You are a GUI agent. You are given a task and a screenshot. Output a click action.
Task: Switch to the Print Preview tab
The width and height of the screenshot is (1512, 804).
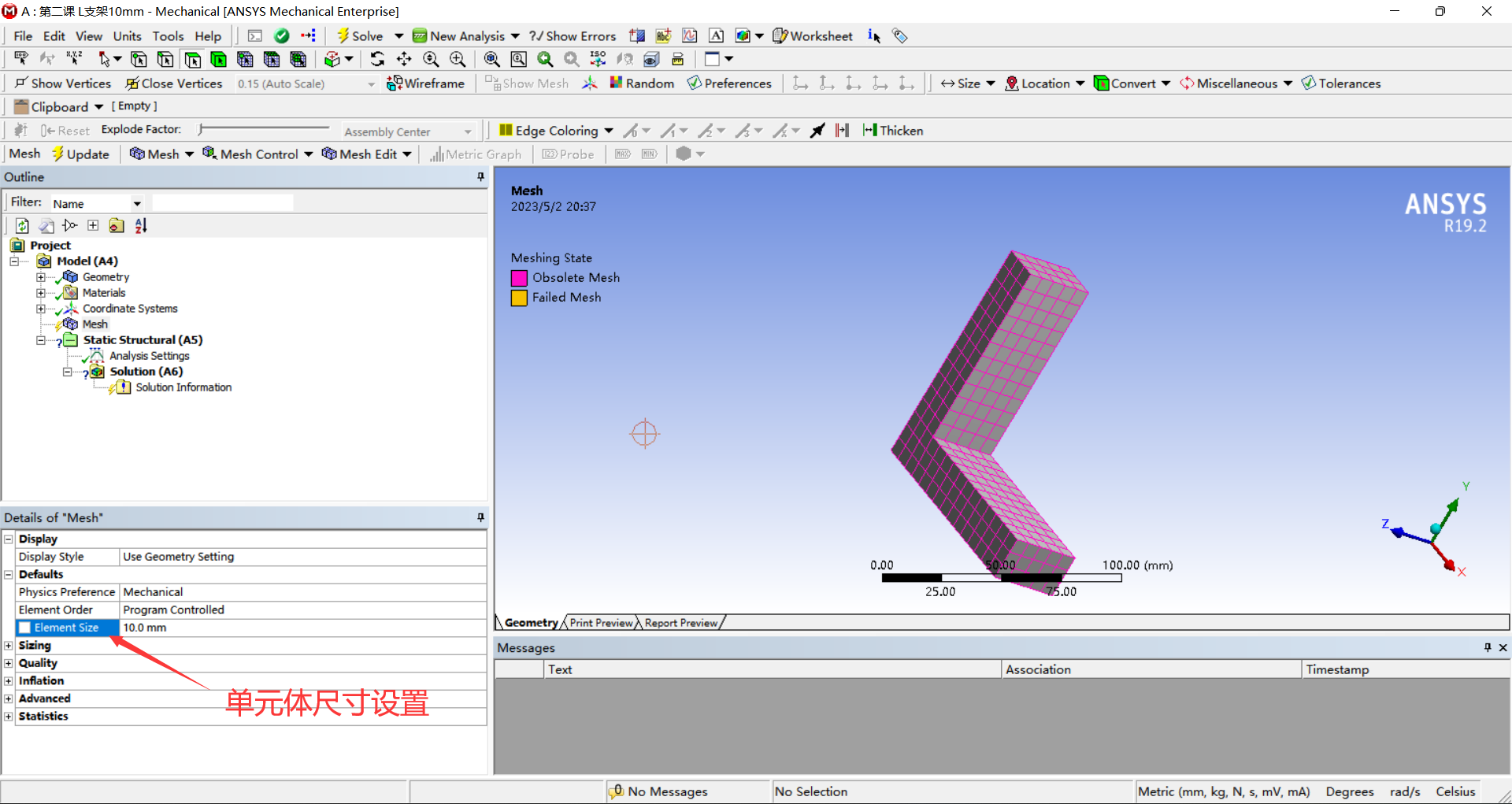pyautogui.click(x=599, y=622)
